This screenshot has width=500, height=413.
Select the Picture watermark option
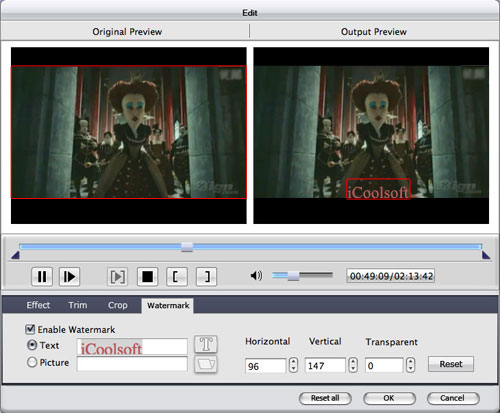[32, 362]
